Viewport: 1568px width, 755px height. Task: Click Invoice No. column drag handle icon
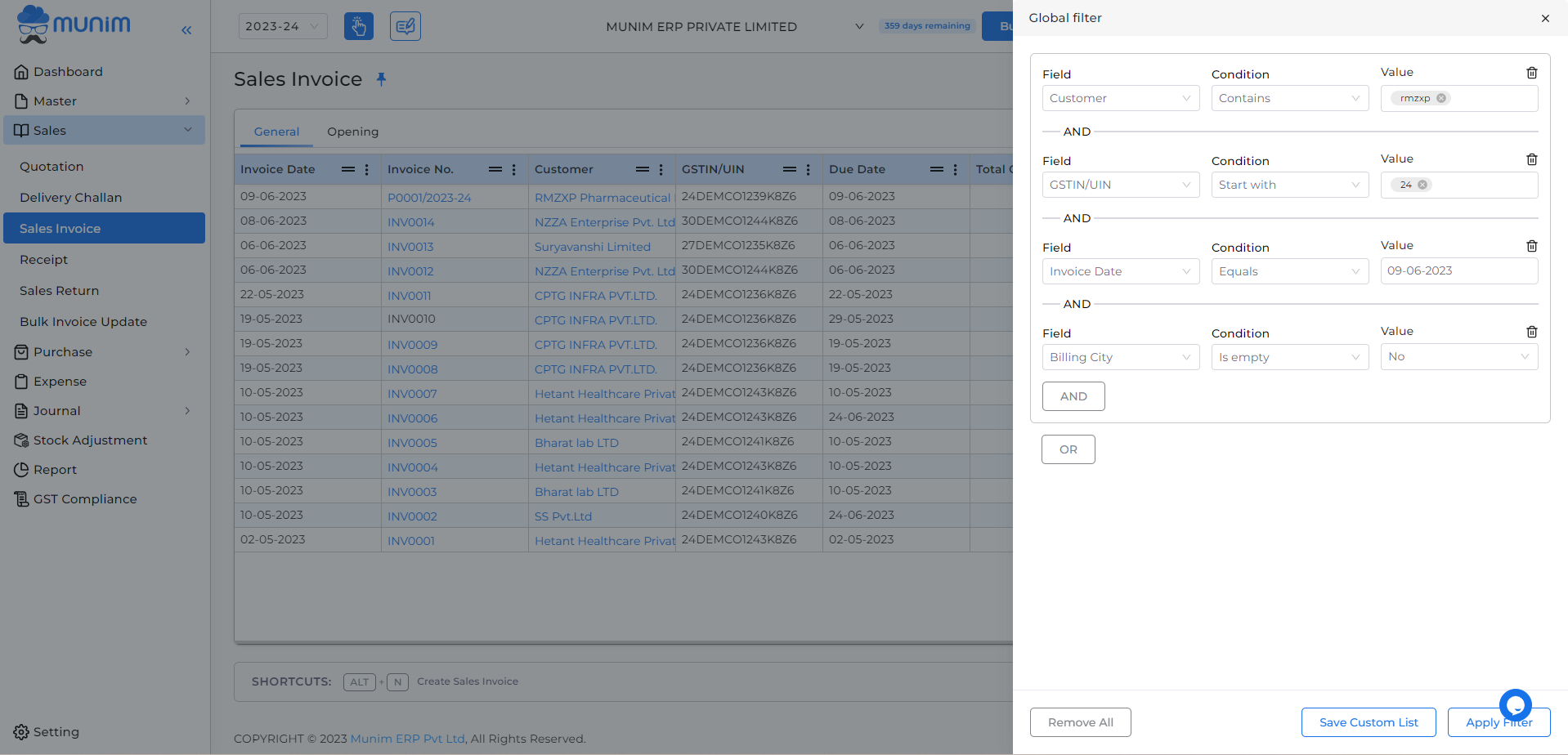tap(495, 169)
